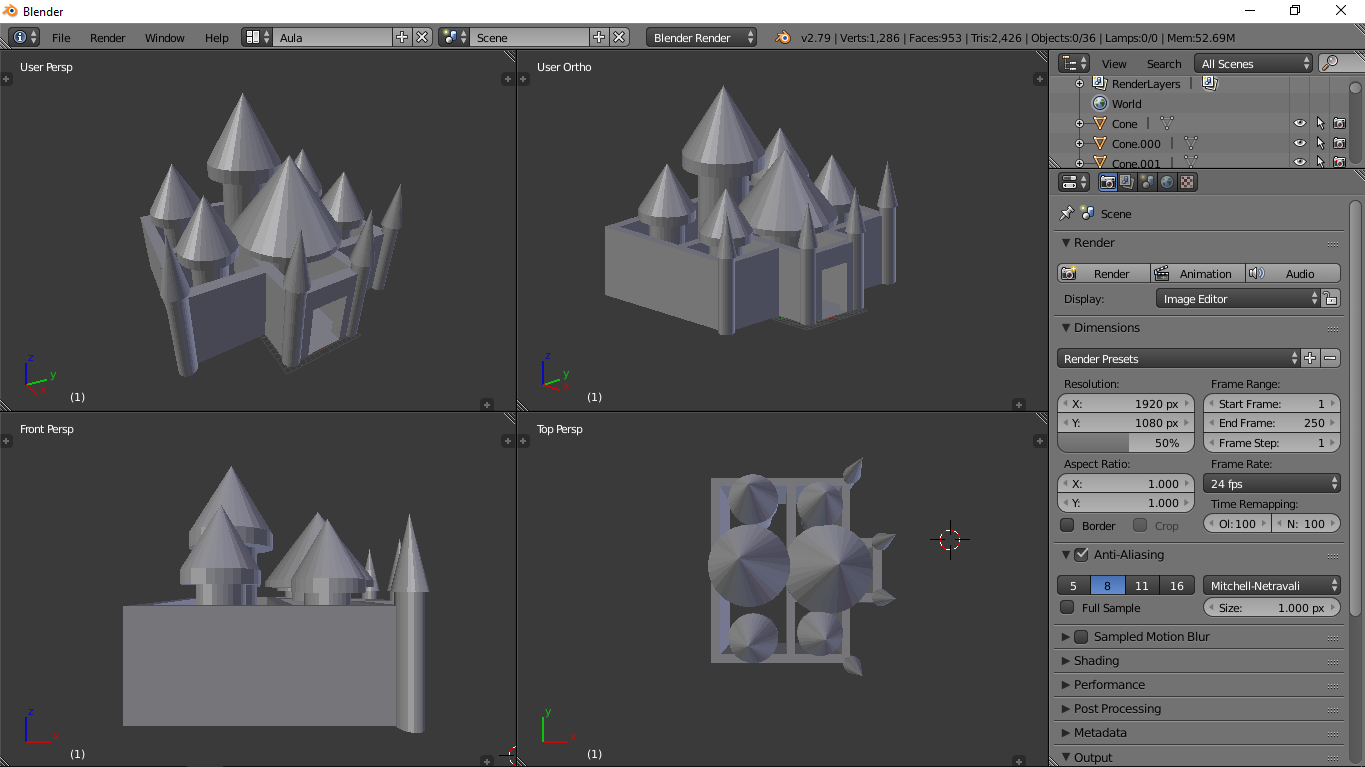Viewport: 1365px width, 767px height.
Task: Open the Image Editor display dropdown
Action: pyautogui.click(x=1238, y=299)
